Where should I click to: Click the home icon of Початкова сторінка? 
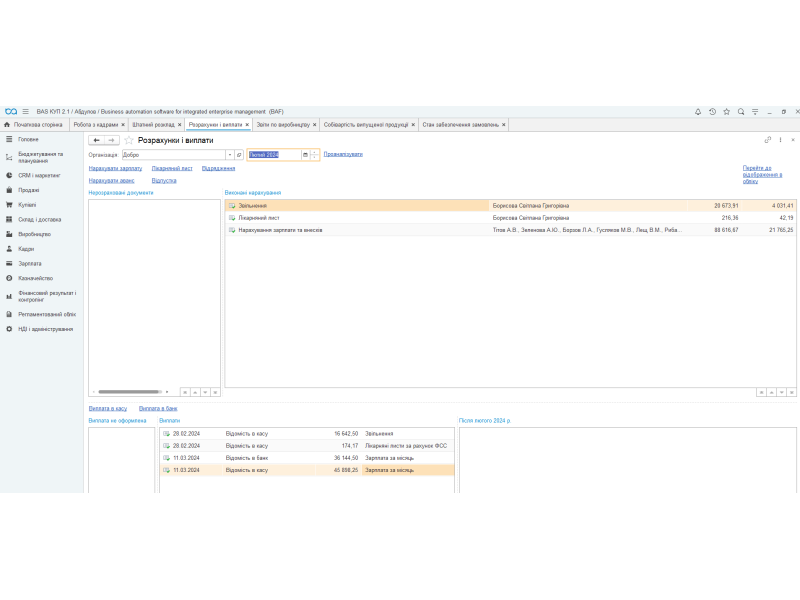coord(7,124)
